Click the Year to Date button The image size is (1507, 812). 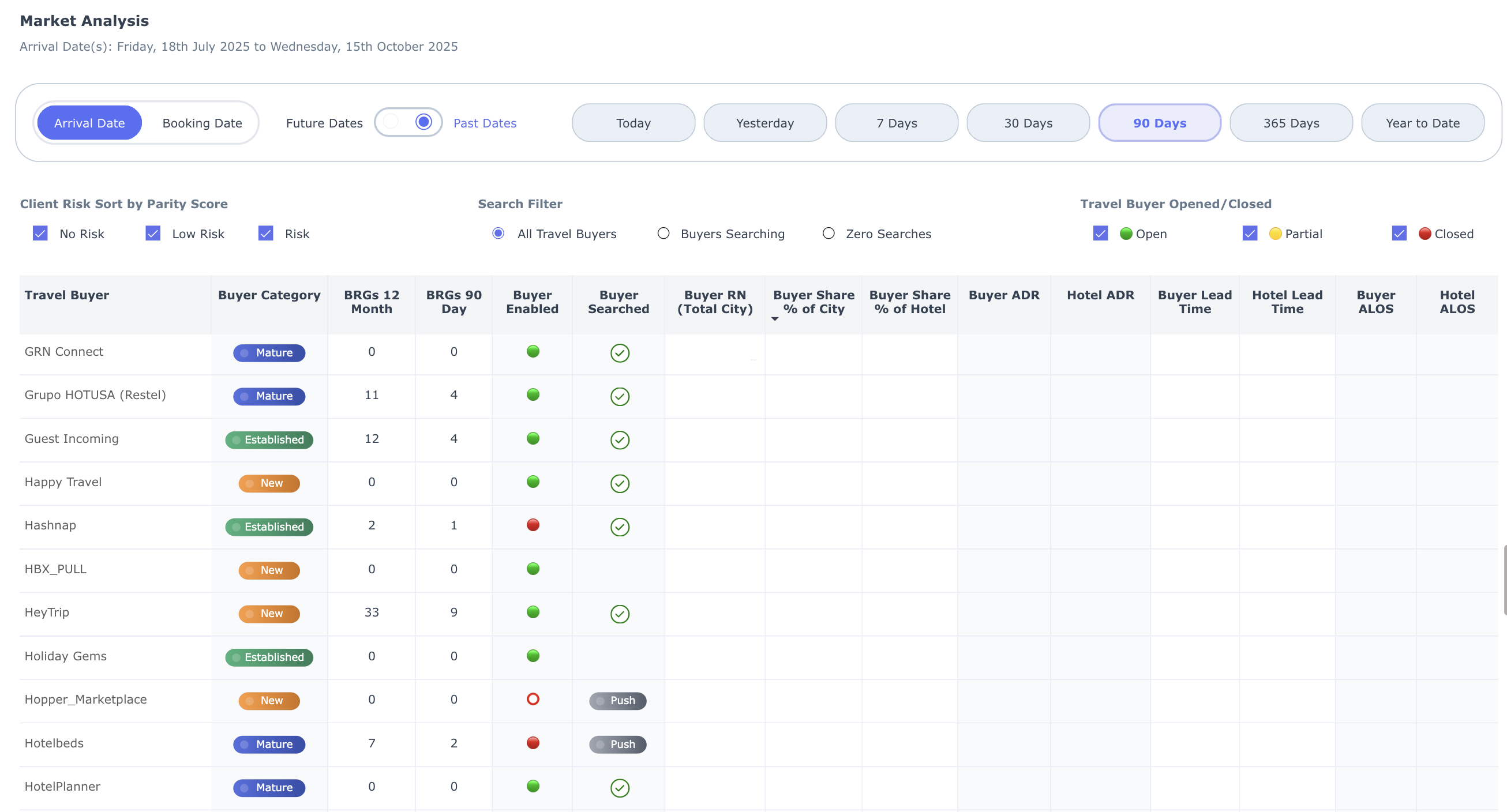click(1422, 123)
